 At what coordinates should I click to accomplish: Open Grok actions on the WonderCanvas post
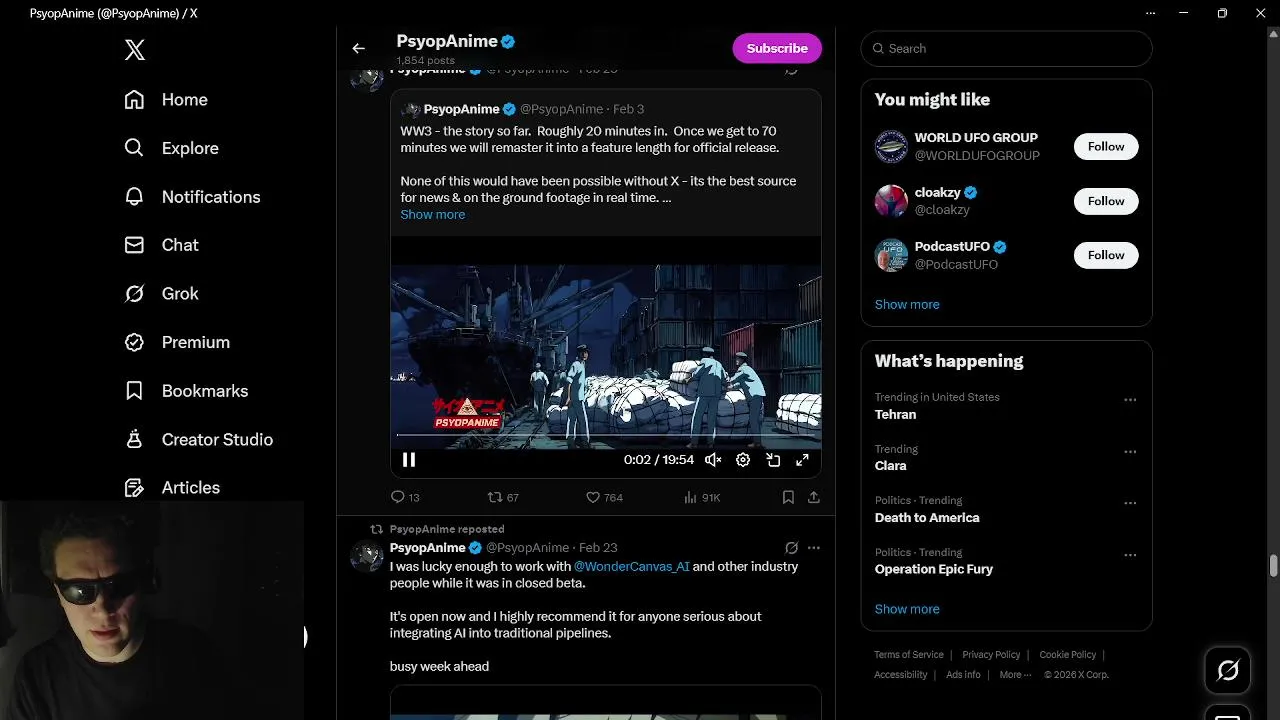791,548
